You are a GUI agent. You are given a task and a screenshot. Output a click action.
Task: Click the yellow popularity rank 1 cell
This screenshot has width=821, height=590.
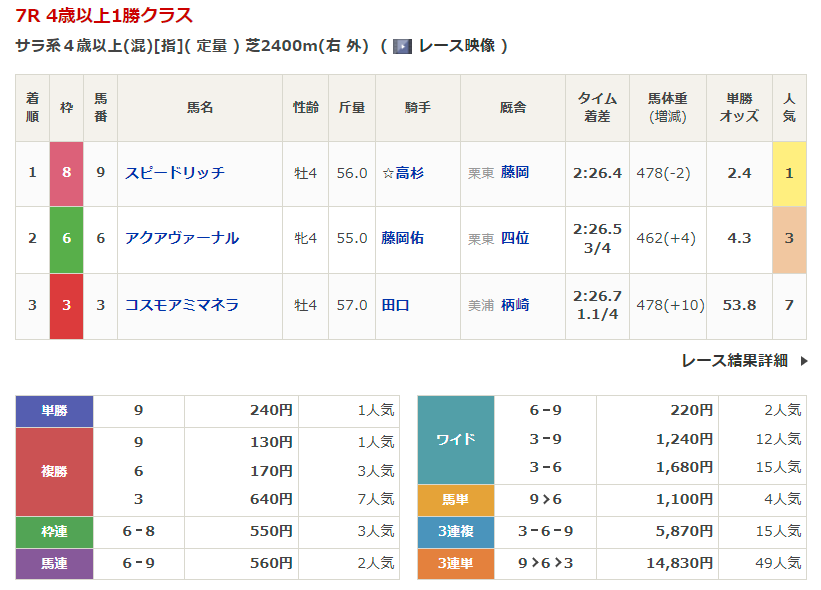pyautogui.click(x=789, y=173)
